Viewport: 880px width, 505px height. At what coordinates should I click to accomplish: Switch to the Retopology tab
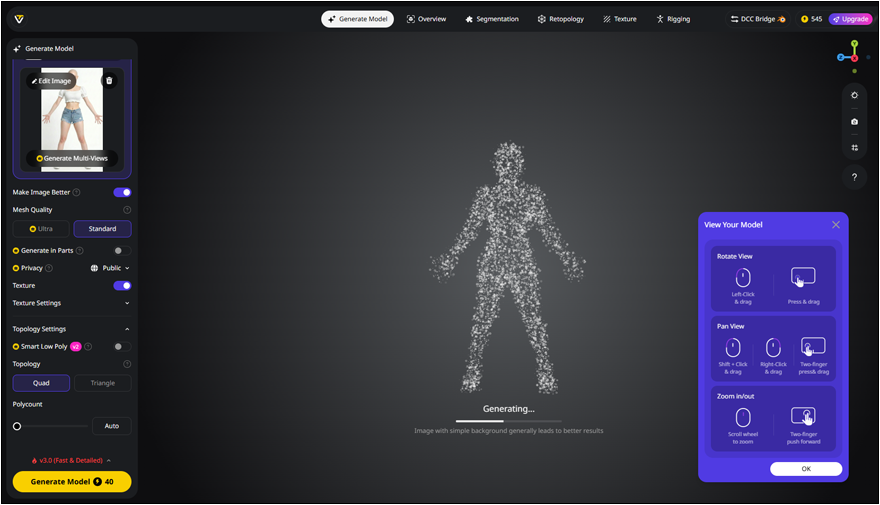click(x=560, y=19)
